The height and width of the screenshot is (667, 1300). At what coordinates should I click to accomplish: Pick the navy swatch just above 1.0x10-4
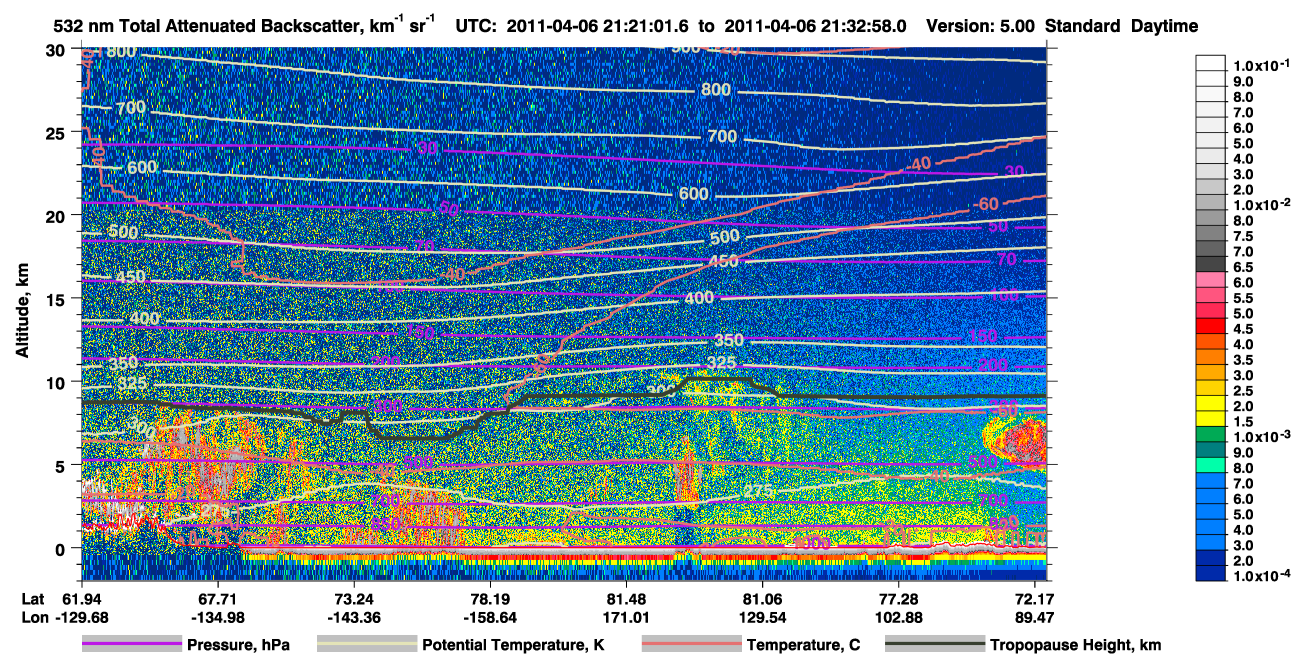pos(1210,573)
